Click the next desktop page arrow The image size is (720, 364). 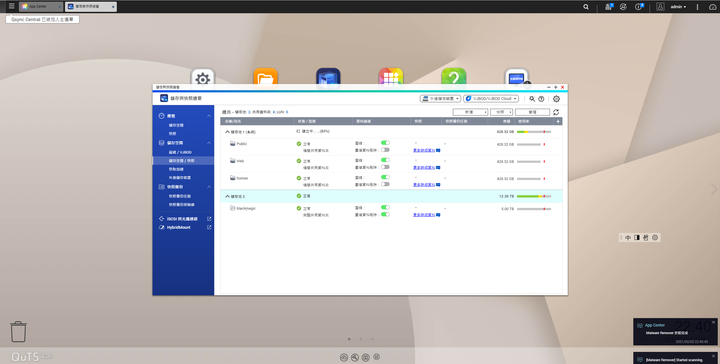pos(714,189)
